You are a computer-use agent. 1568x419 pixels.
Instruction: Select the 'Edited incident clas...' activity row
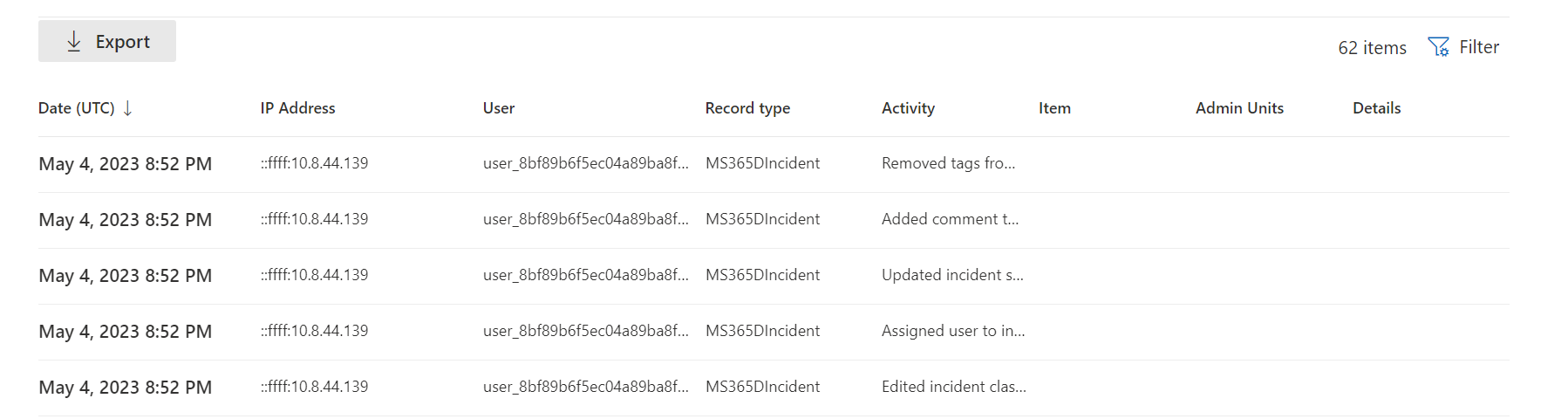tap(953, 387)
